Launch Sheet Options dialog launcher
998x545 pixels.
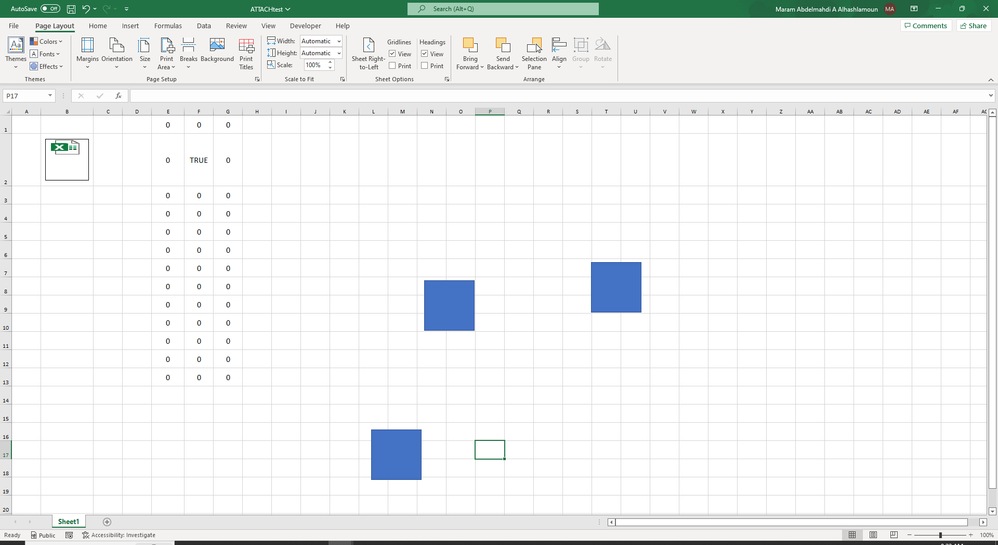coord(447,79)
